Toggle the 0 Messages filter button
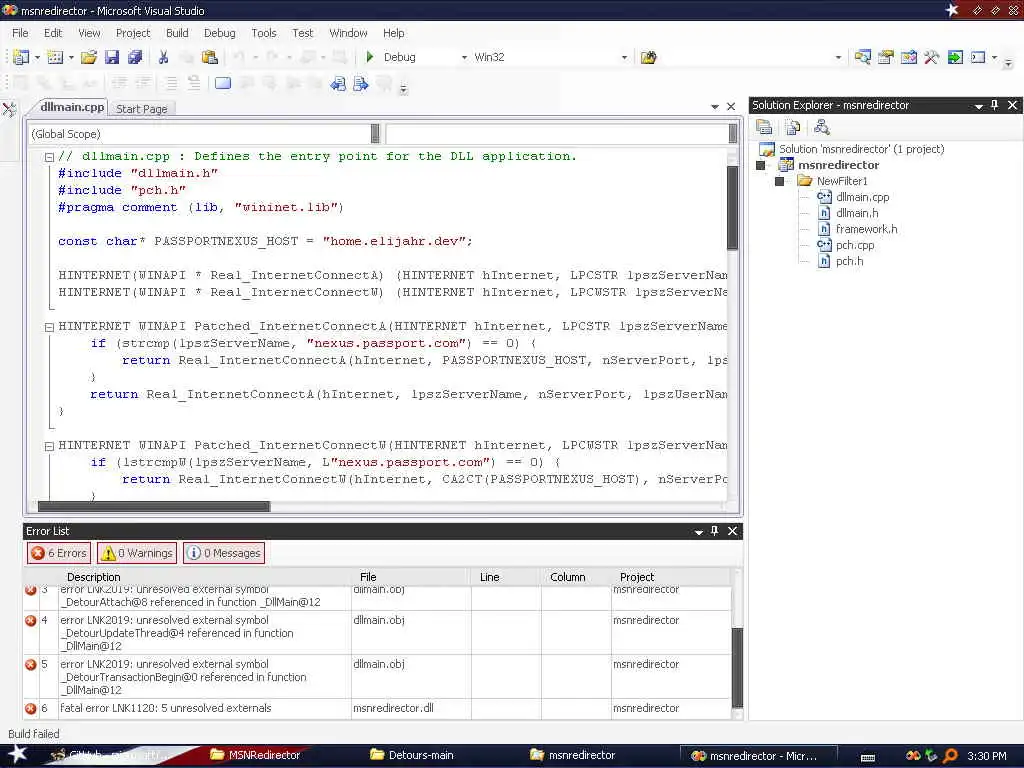1024x768 pixels. (224, 553)
